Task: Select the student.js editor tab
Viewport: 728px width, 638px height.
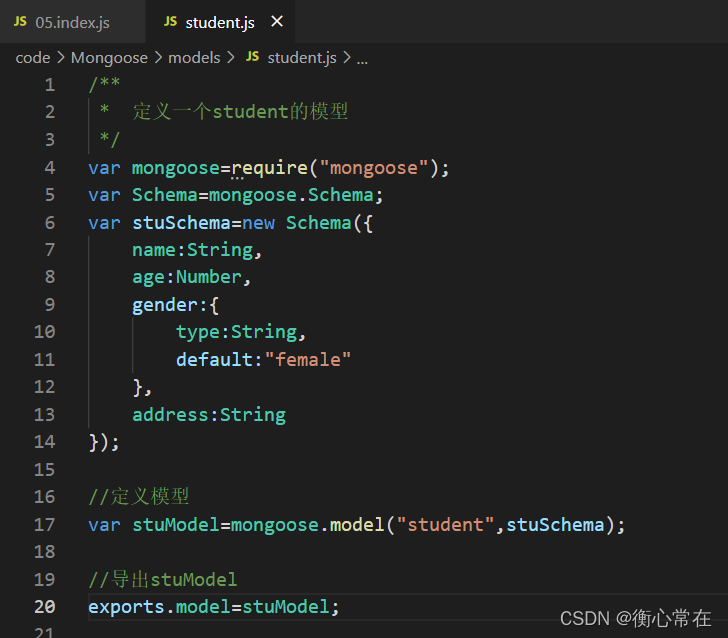Action: tap(220, 22)
